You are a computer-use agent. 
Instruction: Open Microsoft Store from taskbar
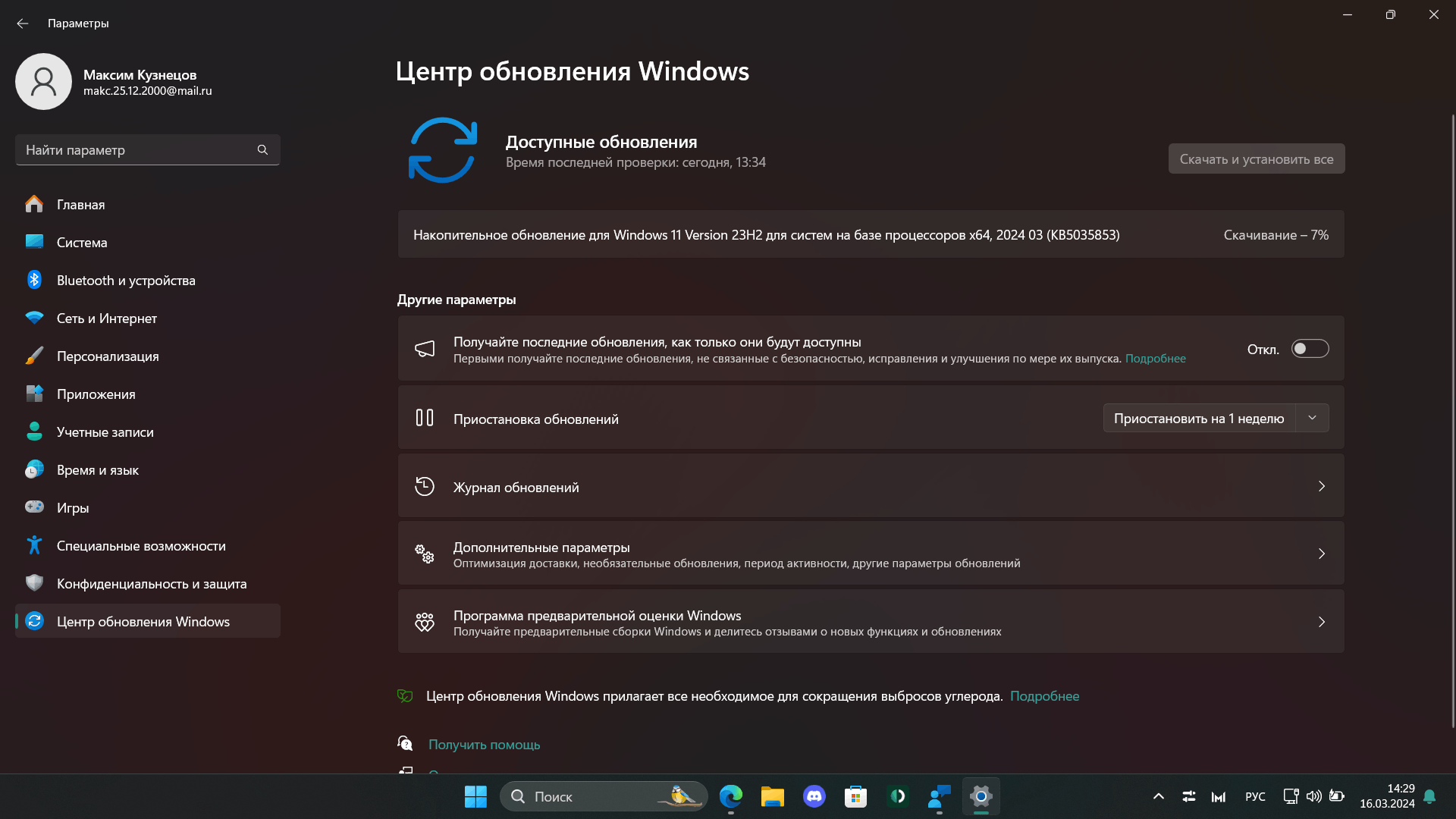click(x=856, y=796)
